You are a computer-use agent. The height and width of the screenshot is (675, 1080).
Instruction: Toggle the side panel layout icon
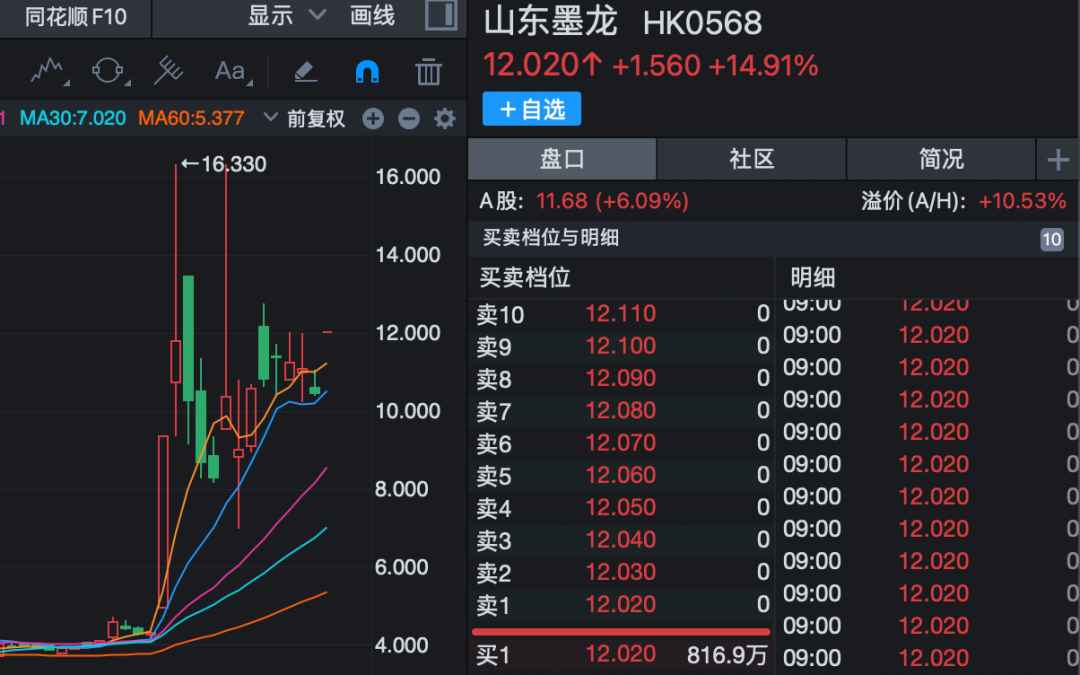pyautogui.click(x=439, y=16)
